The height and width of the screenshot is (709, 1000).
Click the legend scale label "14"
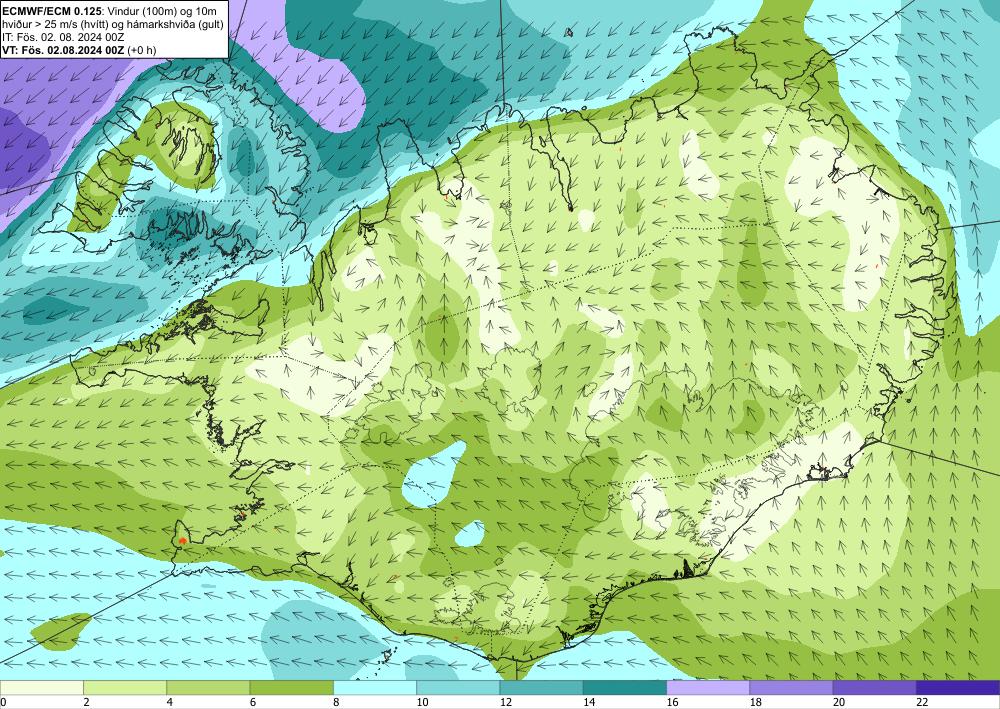589,703
